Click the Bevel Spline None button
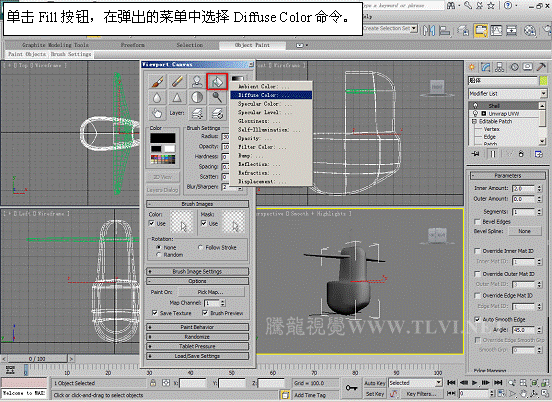 point(524,231)
